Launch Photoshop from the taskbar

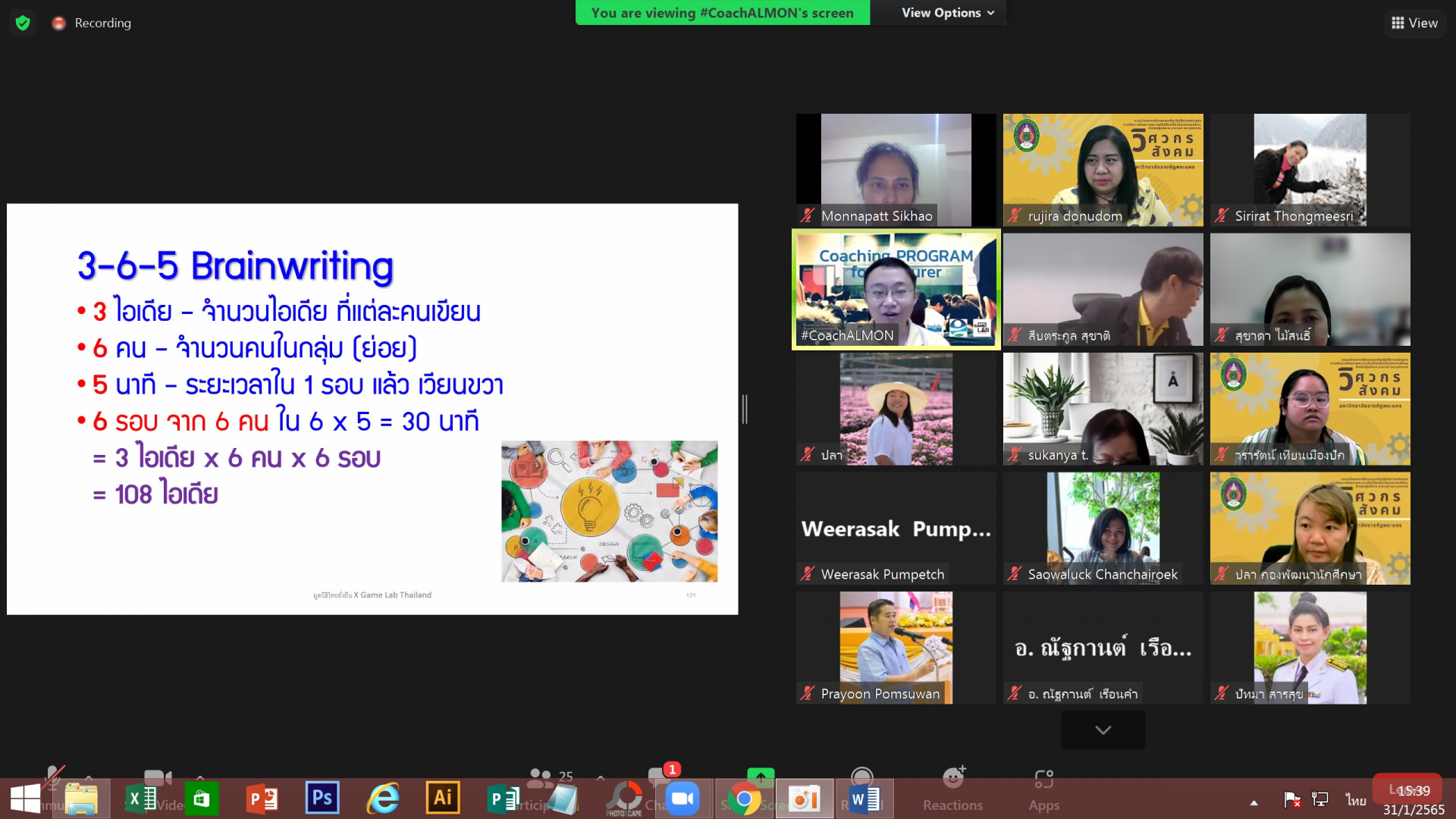pos(322,799)
